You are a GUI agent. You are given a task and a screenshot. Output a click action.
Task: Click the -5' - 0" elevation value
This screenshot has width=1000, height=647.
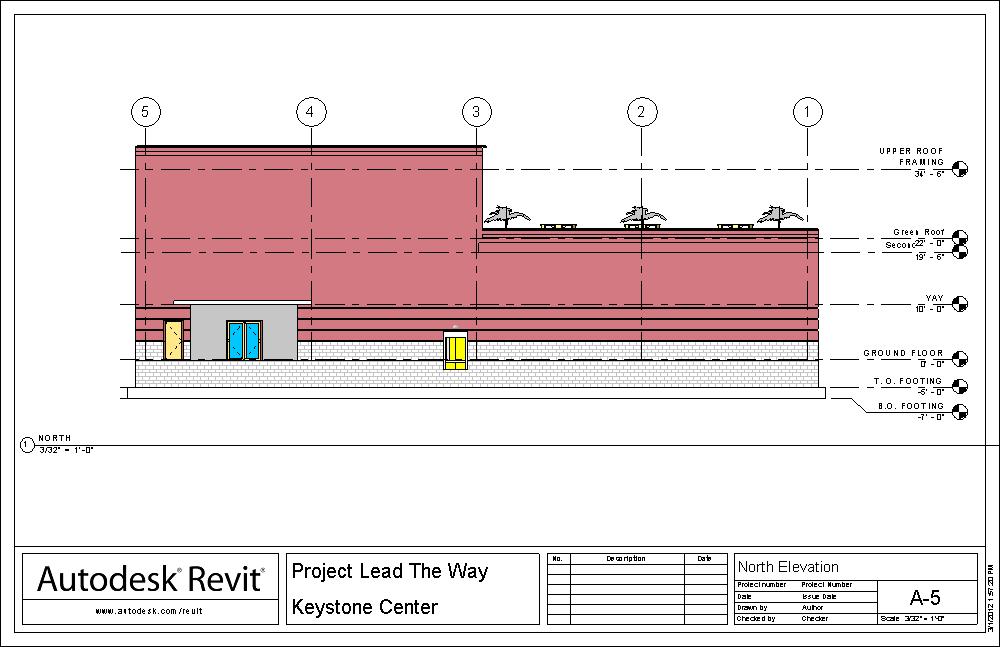931,392
